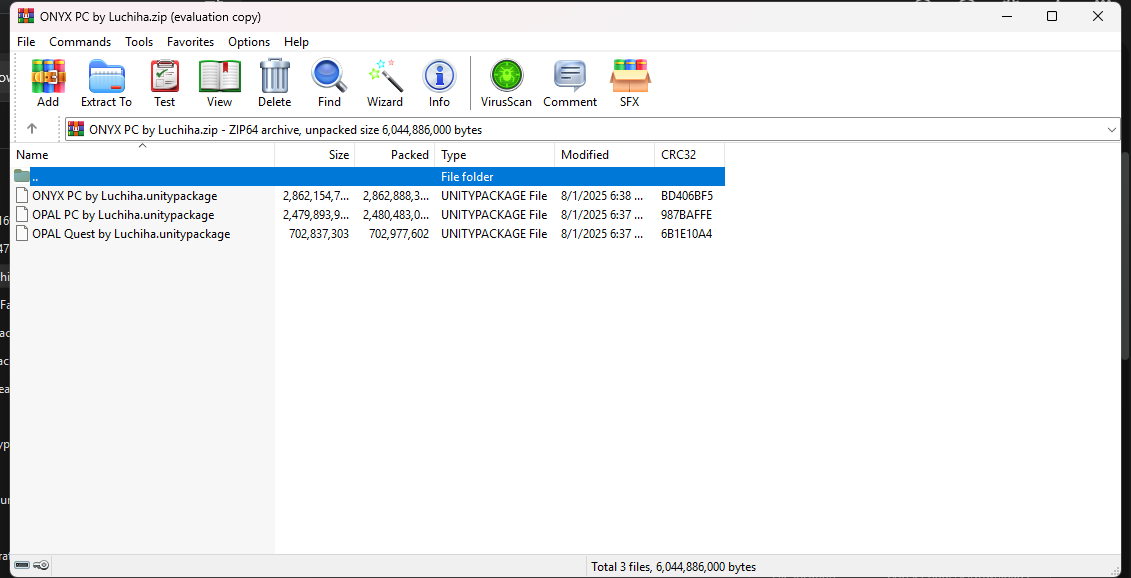Click size value 702,837,303
This screenshot has height=578, width=1131.
point(318,234)
